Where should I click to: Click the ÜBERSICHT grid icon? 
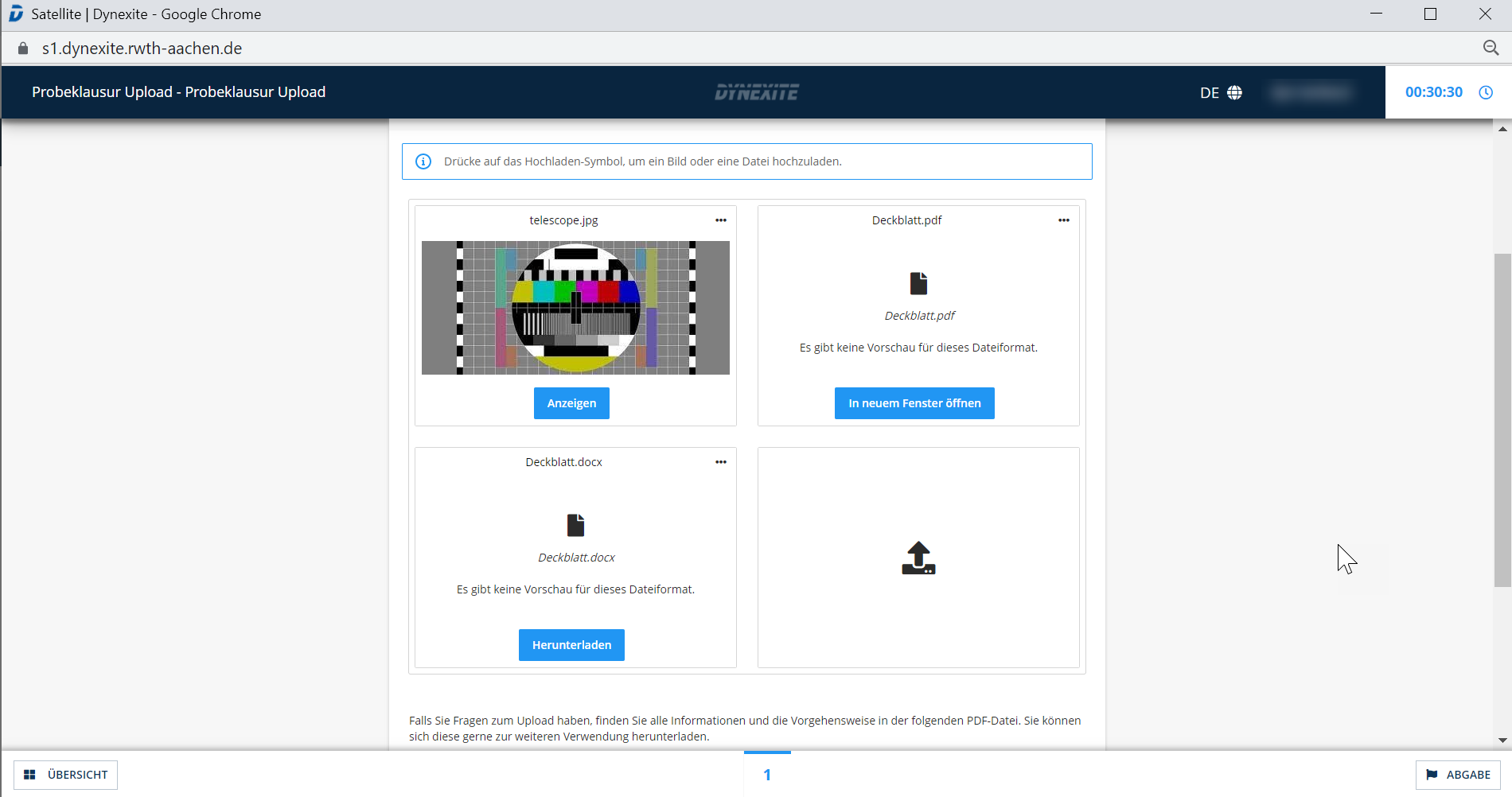click(29, 775)
